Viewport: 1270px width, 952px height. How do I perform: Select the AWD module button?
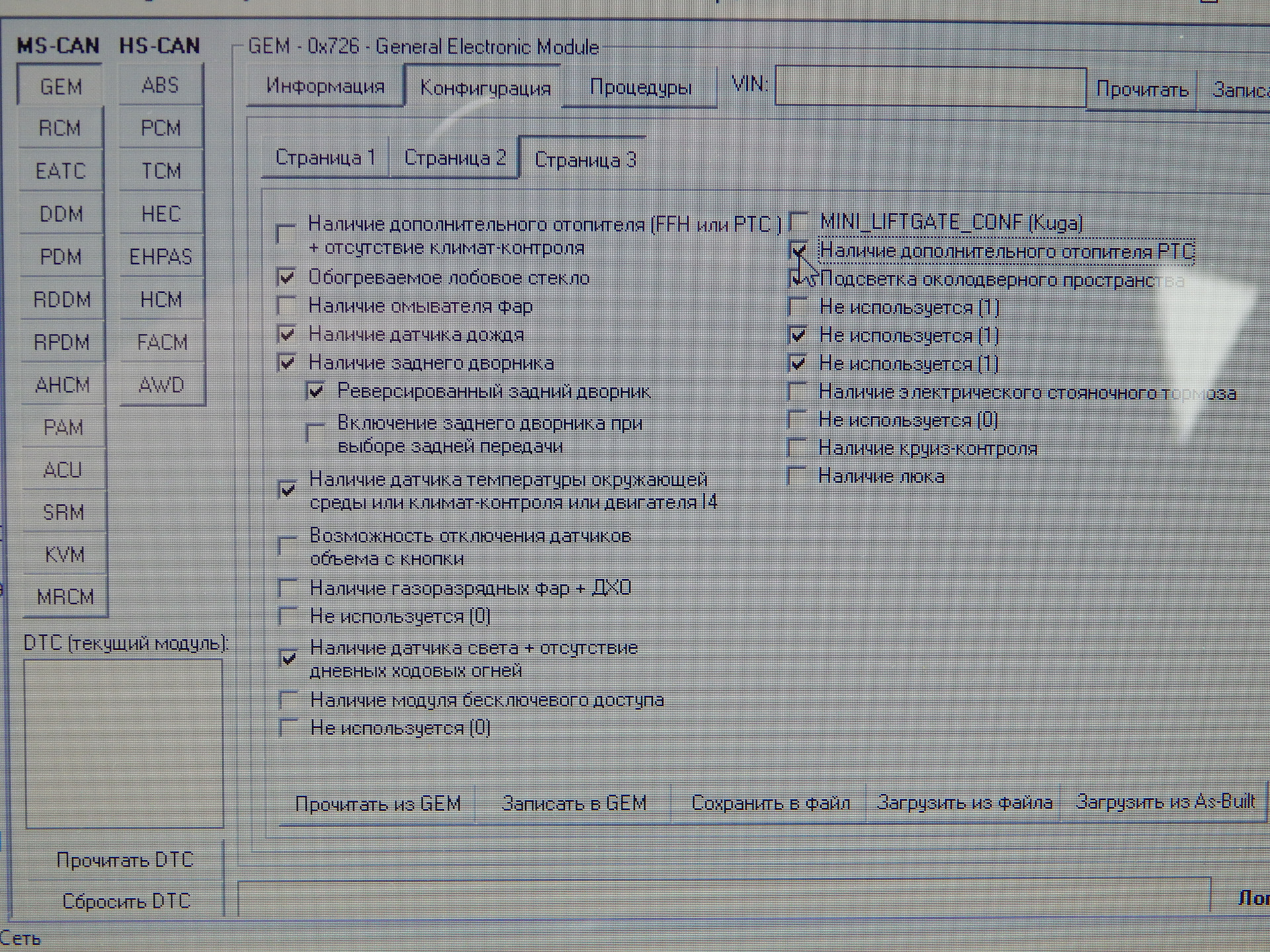tap(161, 385)
